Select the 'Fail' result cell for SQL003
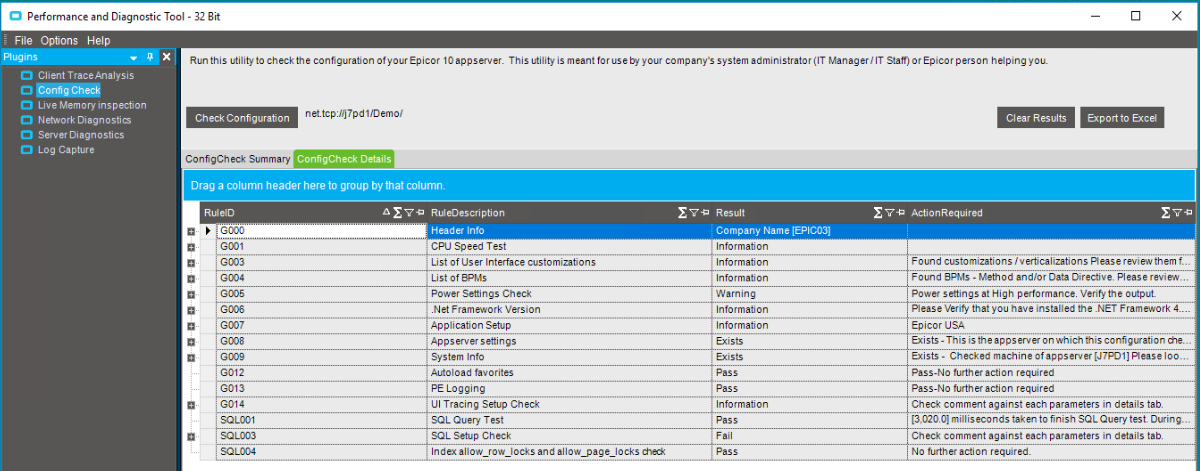The width and height of the screenshot is (1200, 471). (809, 437)
